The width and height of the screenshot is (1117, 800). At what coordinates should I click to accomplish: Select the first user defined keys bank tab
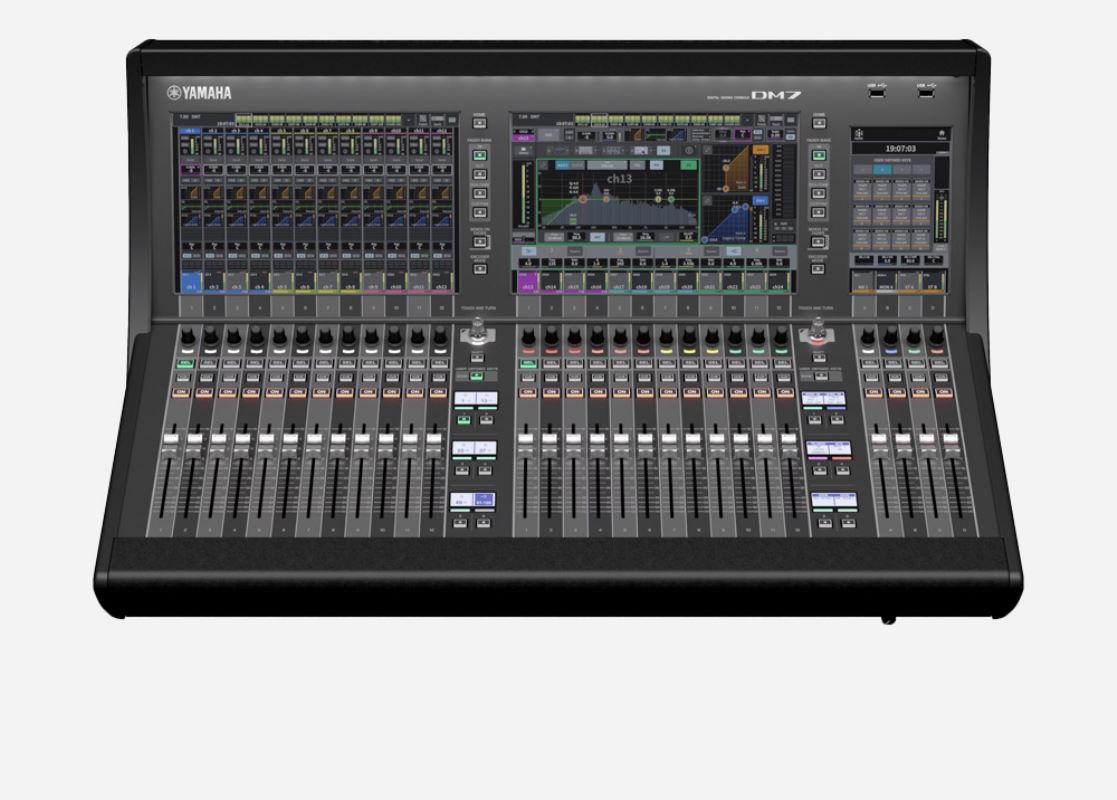(863, 170)
